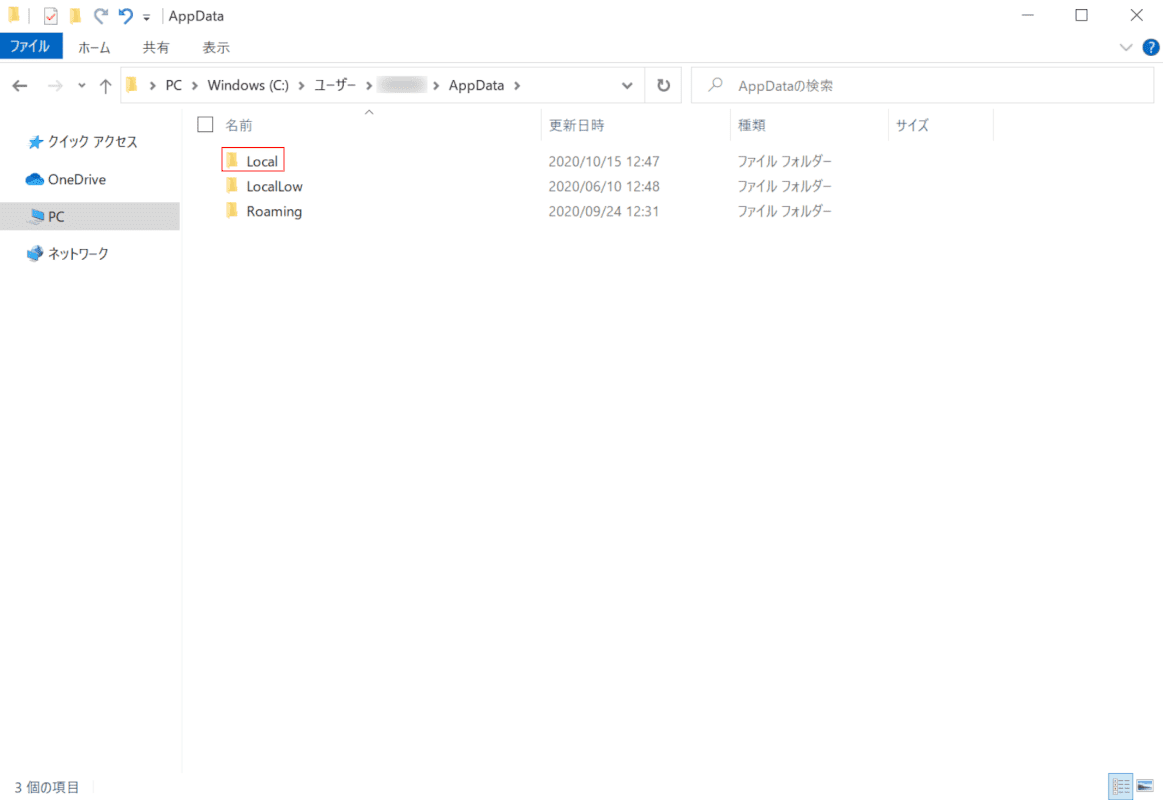This screenshot has width=1163, height=800.
Task: Click the Redo icon in title bar
Action: click(100, 16)
